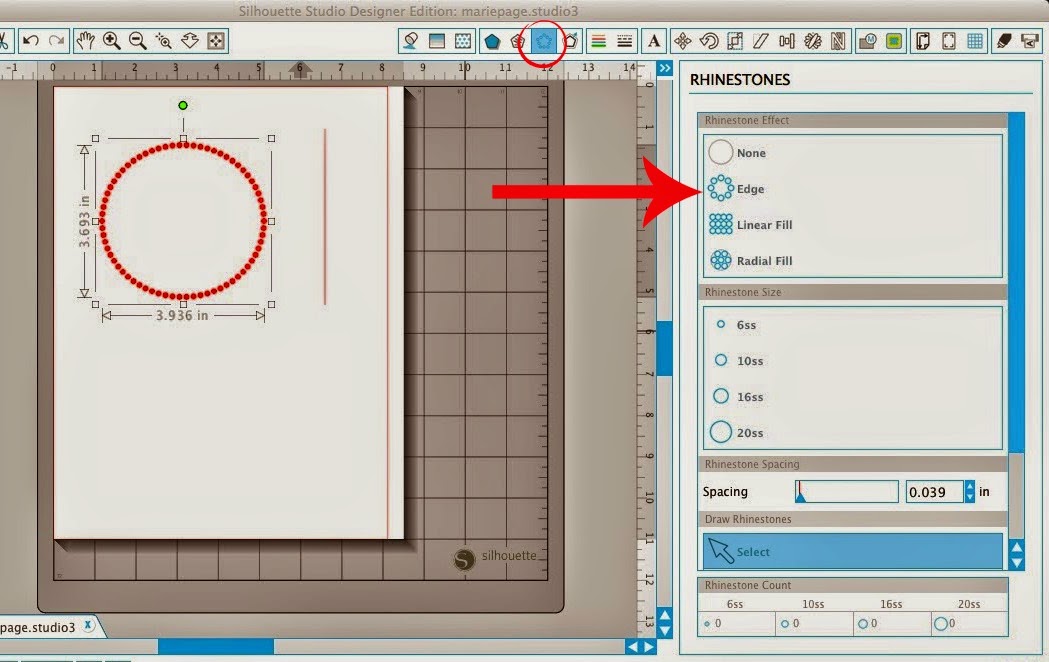Open the Fill Color paint bucket window
The height and width of the screenshot is (662, 1049).
[411, 41]
